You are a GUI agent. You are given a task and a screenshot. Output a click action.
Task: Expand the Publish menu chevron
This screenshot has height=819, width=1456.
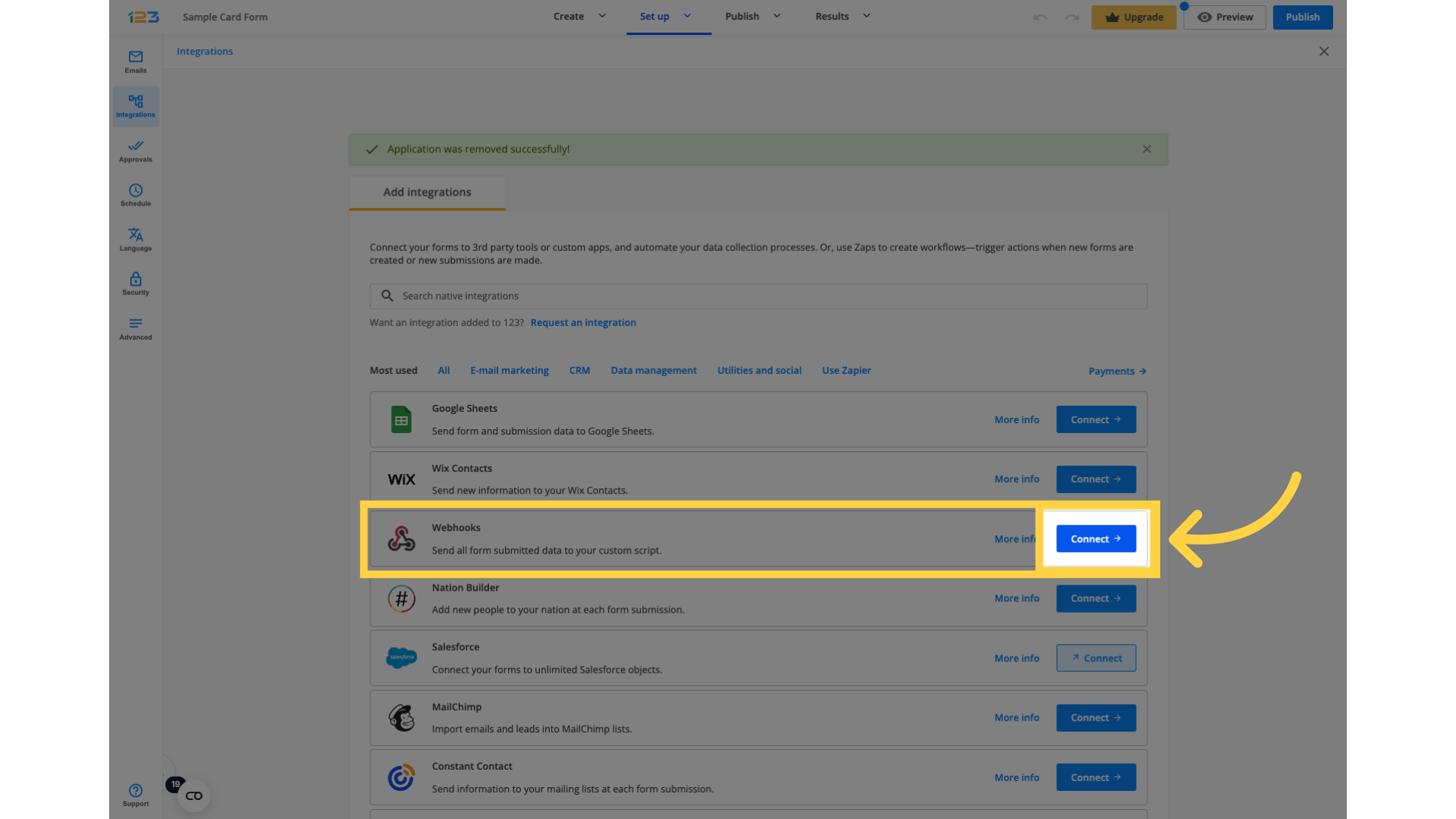(x=777, y=16)
